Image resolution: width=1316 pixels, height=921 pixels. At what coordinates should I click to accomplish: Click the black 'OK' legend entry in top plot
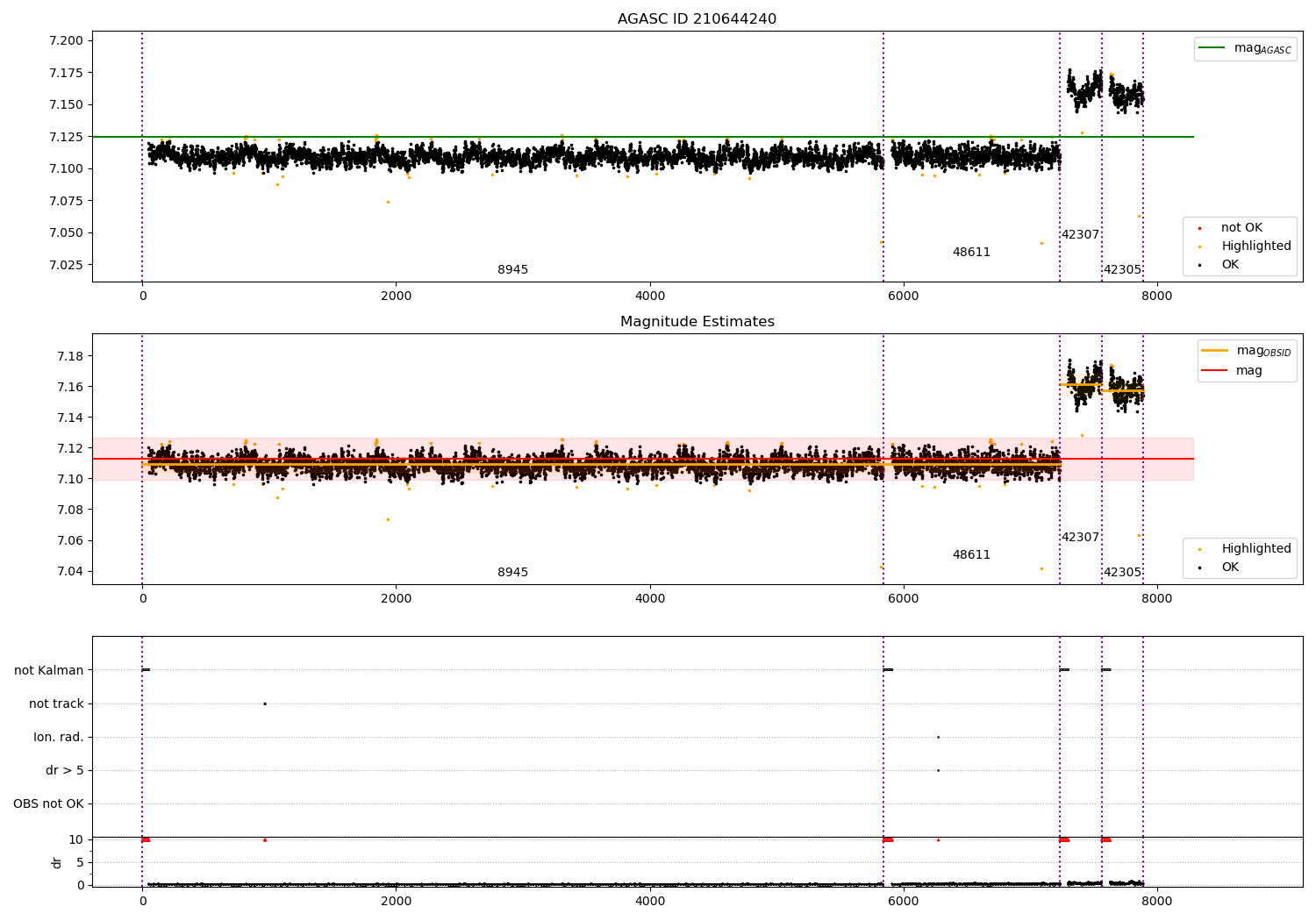1230,265
